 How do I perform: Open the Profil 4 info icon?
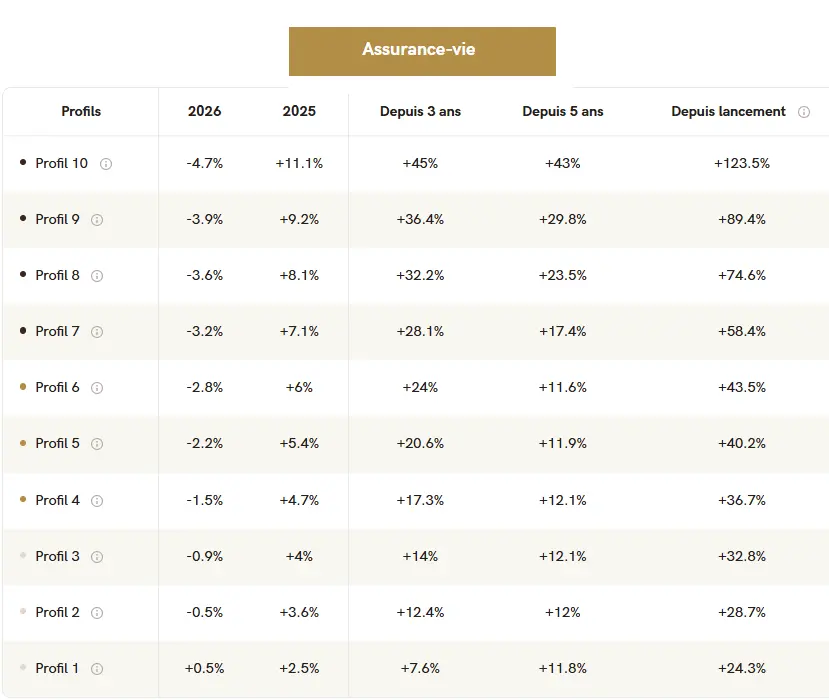(97, 501)
